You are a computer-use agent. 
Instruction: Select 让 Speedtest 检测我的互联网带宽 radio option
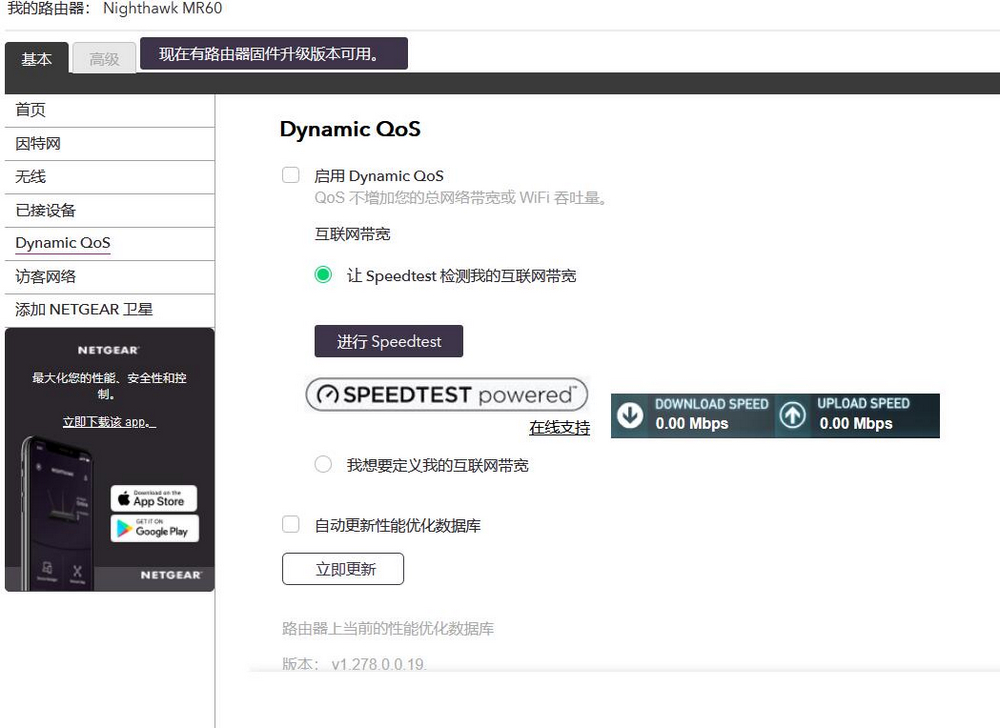(x=323, y=275)
